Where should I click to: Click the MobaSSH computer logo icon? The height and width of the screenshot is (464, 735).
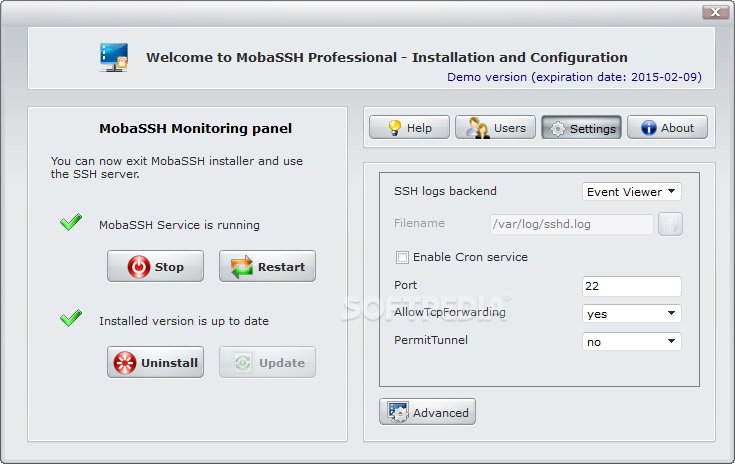[x=114, y=57]
